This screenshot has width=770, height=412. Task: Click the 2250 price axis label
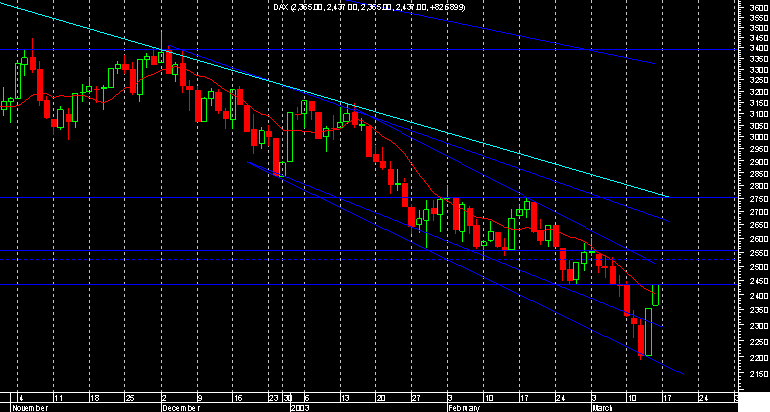[x=759, y=341]
